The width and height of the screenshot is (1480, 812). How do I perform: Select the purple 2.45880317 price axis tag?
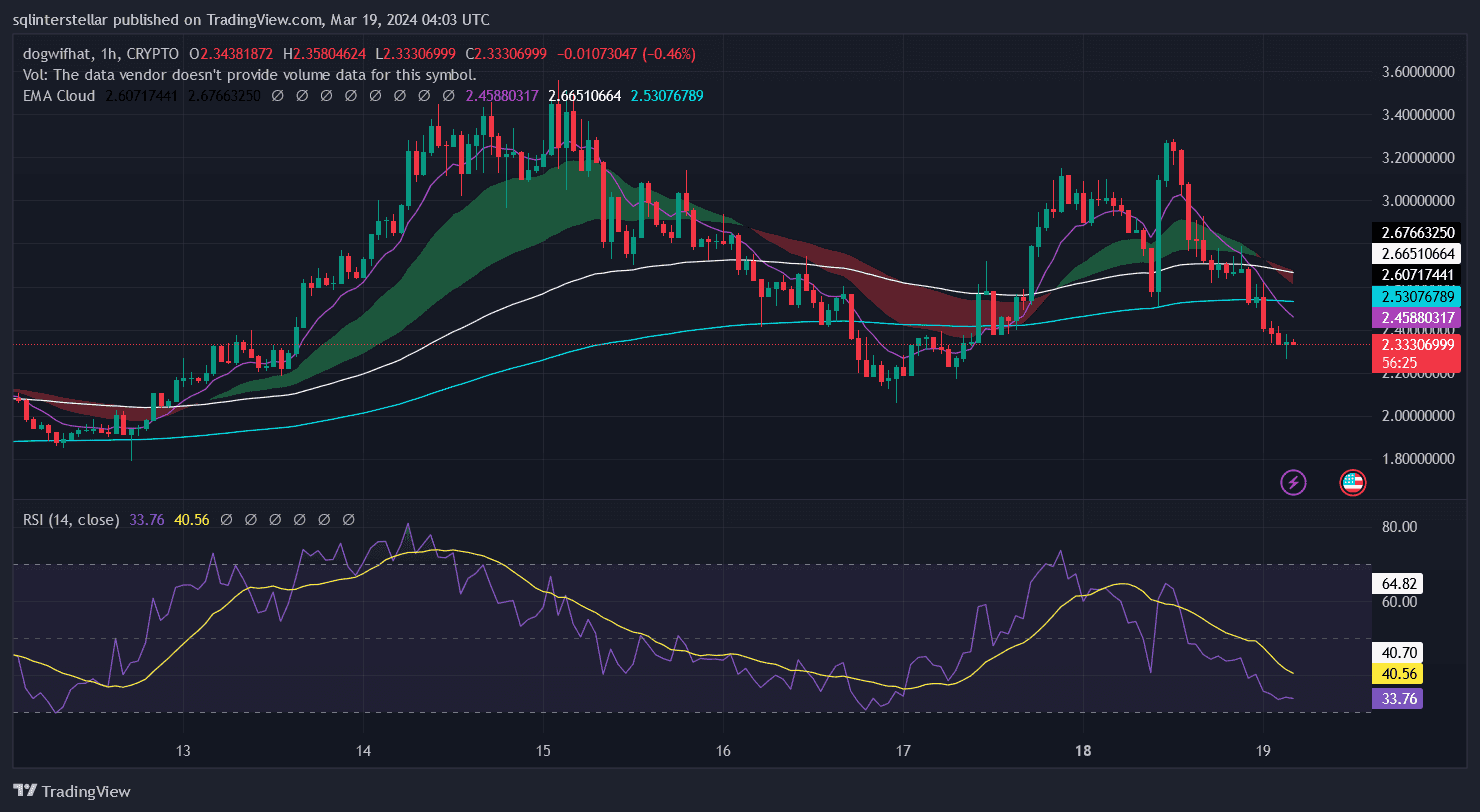[x=1419, y=317]
